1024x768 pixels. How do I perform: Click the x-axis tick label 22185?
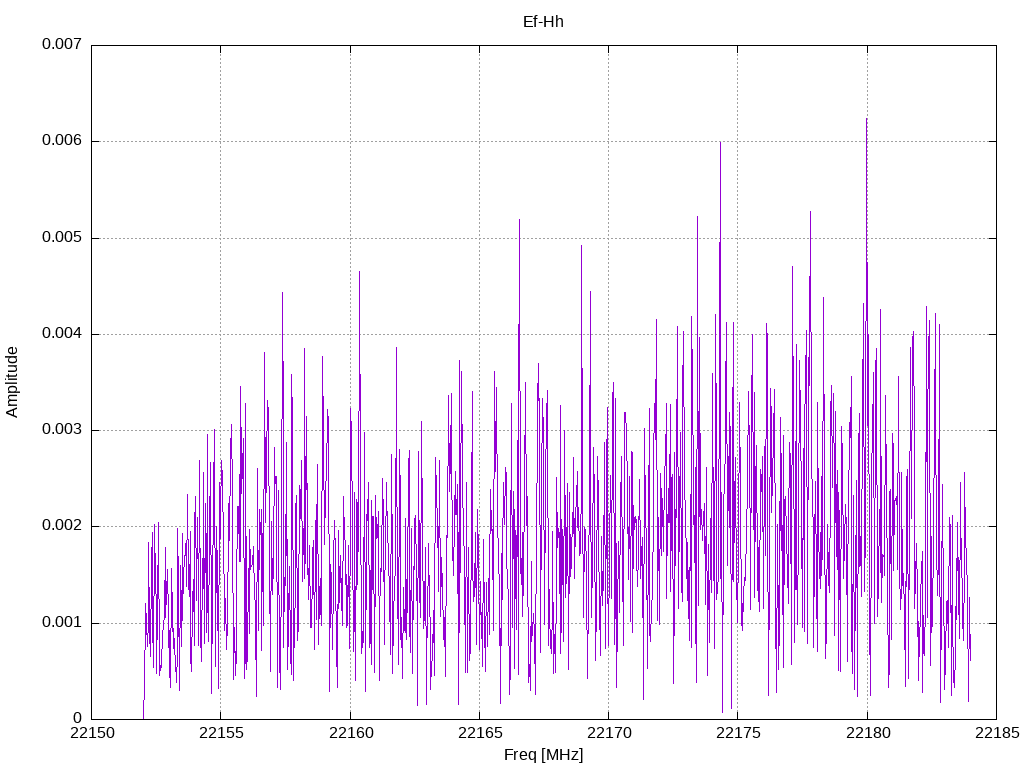tap(997, 733)
